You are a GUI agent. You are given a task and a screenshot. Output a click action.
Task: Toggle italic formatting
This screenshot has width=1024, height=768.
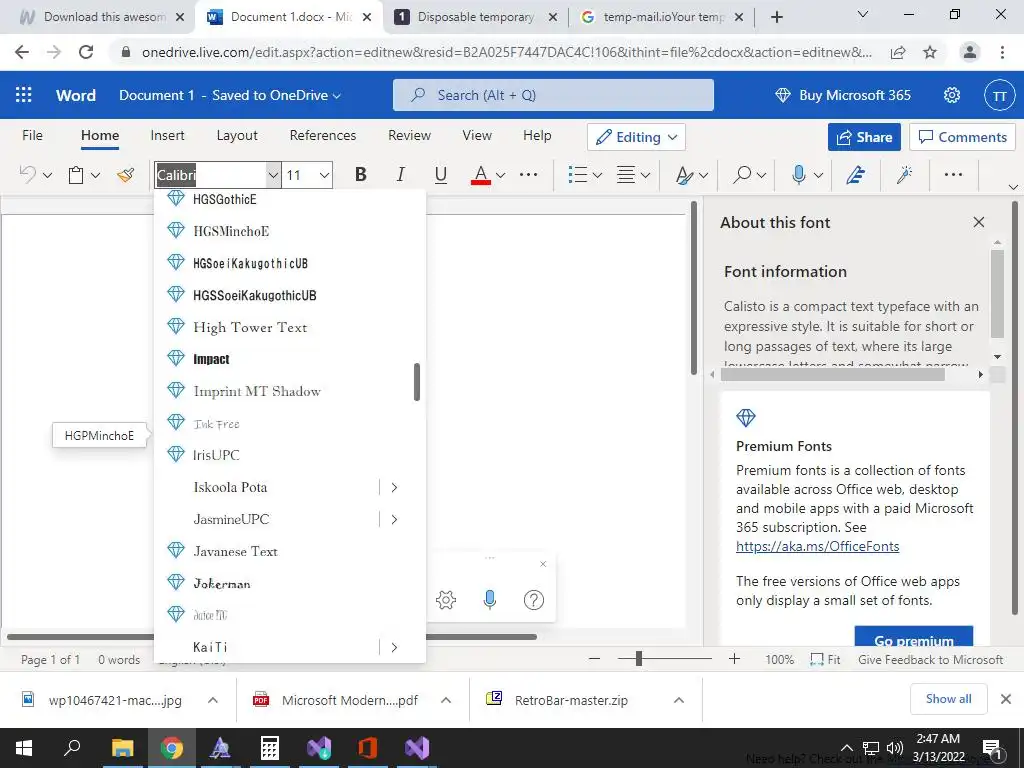pyautogui.click(x=400, y=174)
